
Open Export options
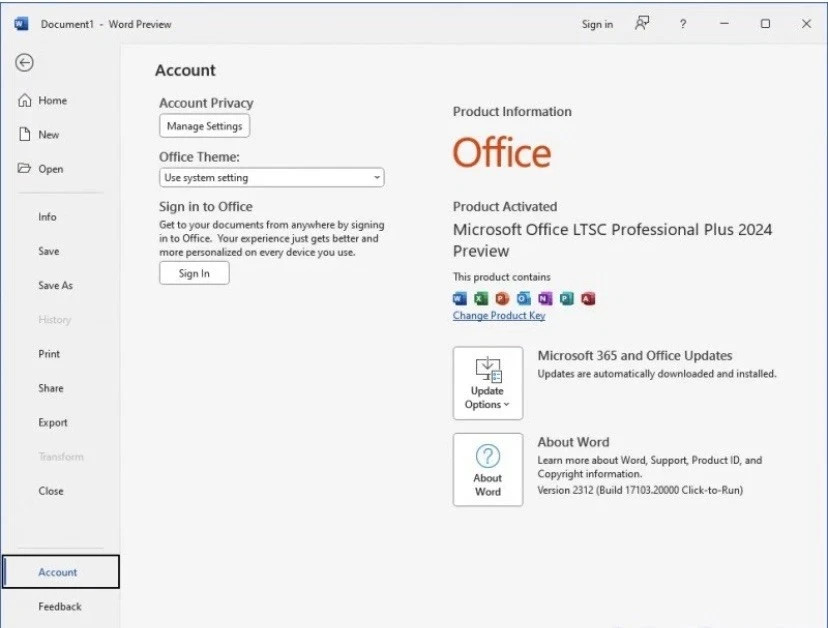click(x=53, y=423)
